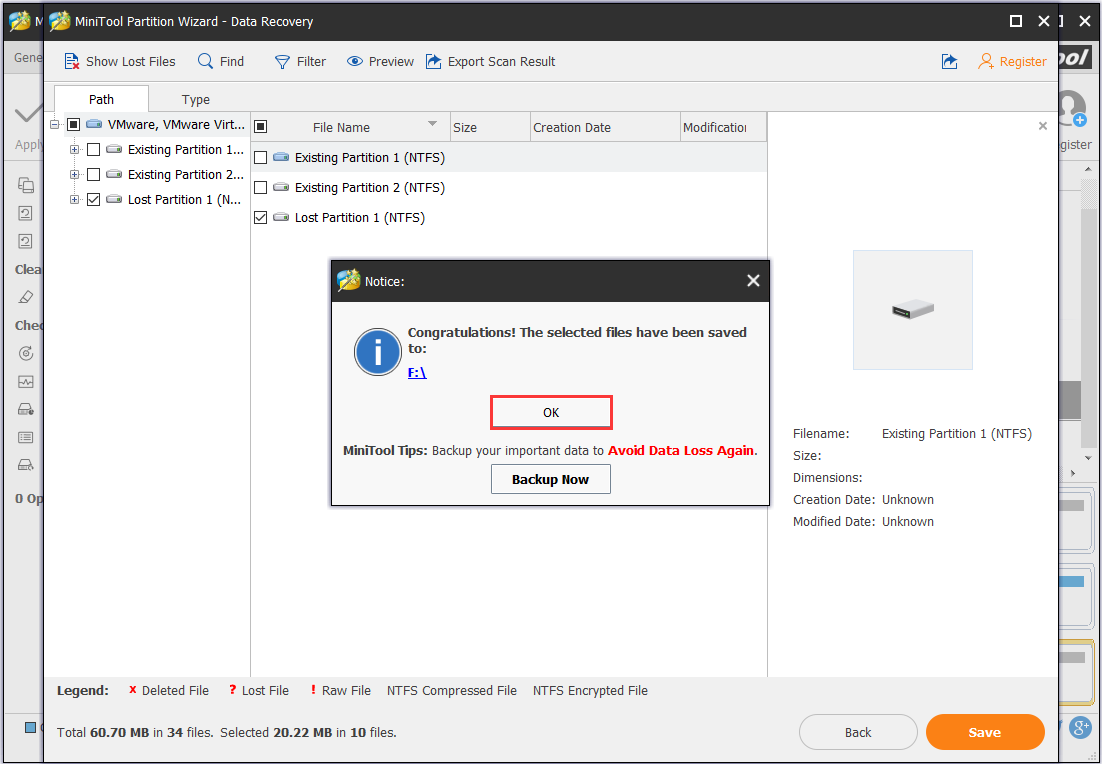This screenshot has height=764, width=1102.
Task: Click the drive thumbnail in preview pane
Action: coord(912,309)
